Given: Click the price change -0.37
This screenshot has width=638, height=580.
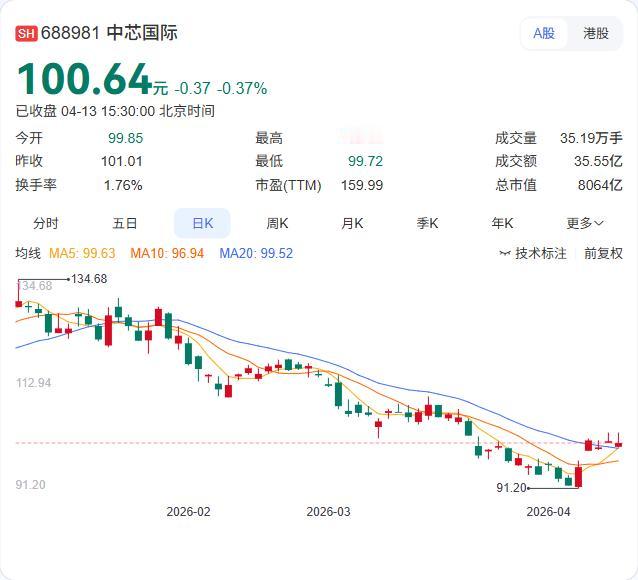Looking at the screenshot, I should [192, 88].
